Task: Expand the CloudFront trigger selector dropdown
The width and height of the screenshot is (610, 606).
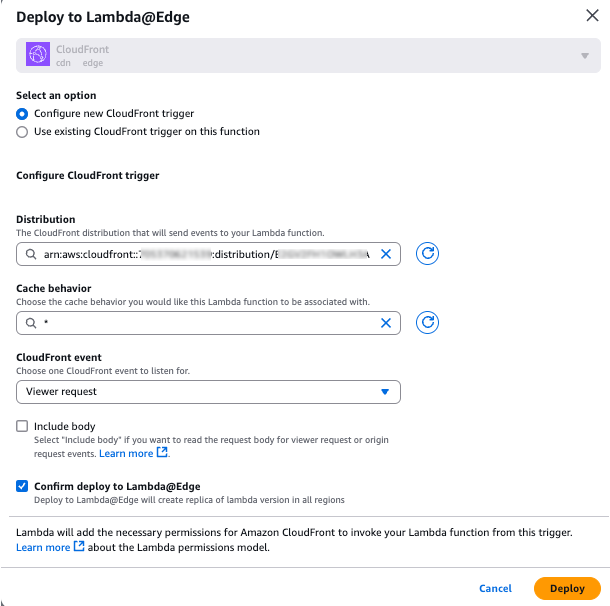Action: click(585, 55)
